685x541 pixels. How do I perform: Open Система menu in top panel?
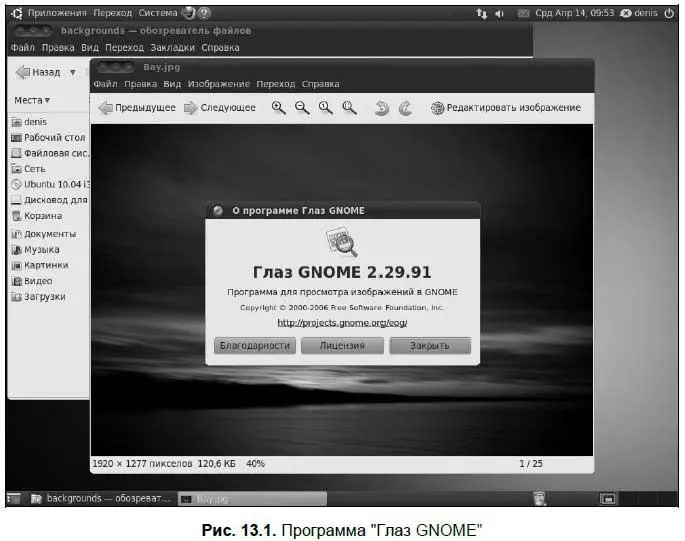tap(158, 13)
